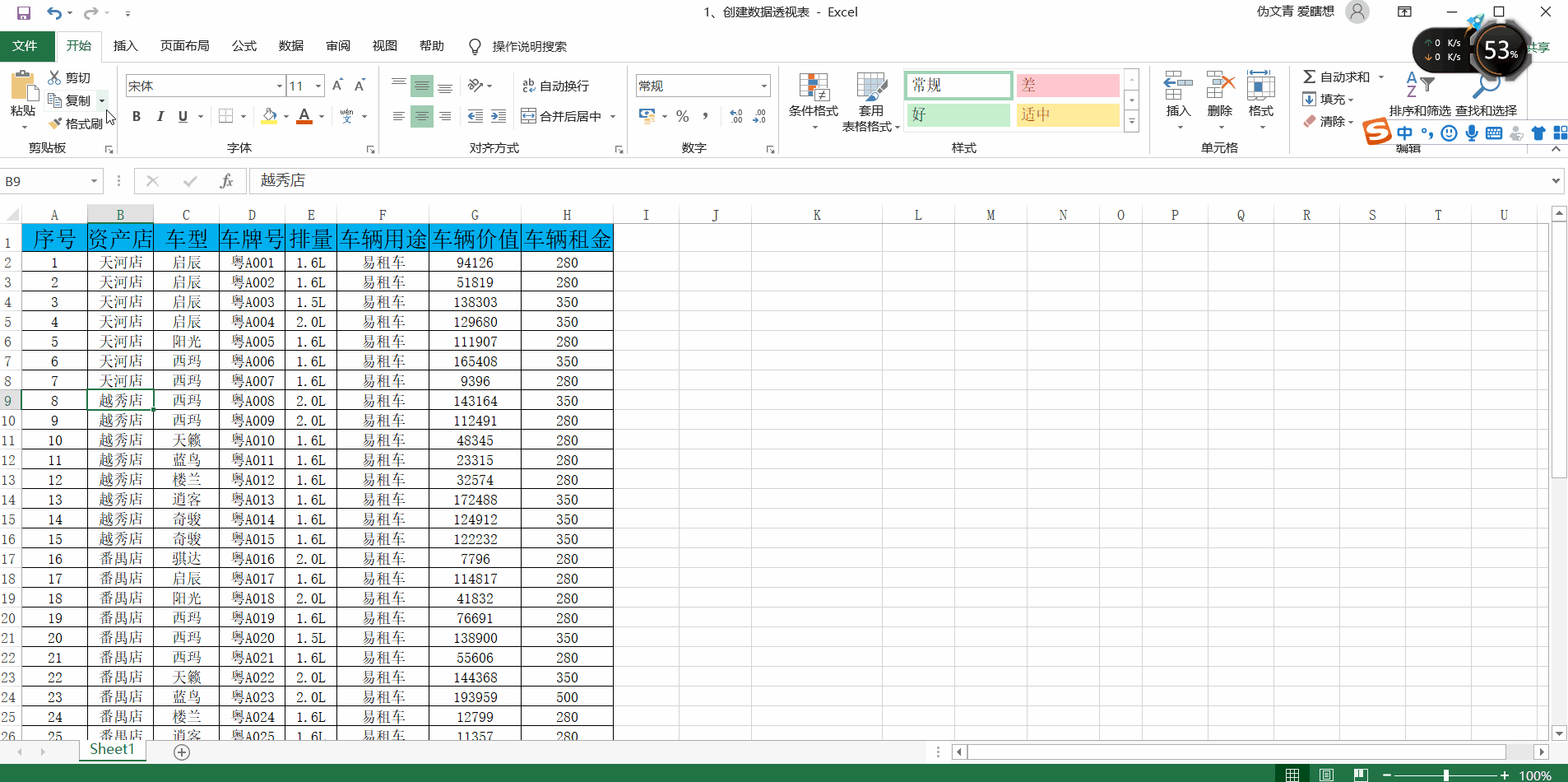The width and height of the screenshot is (1568, 782).
Task: Toggle Italic formatting
Action: click(160, 116)
